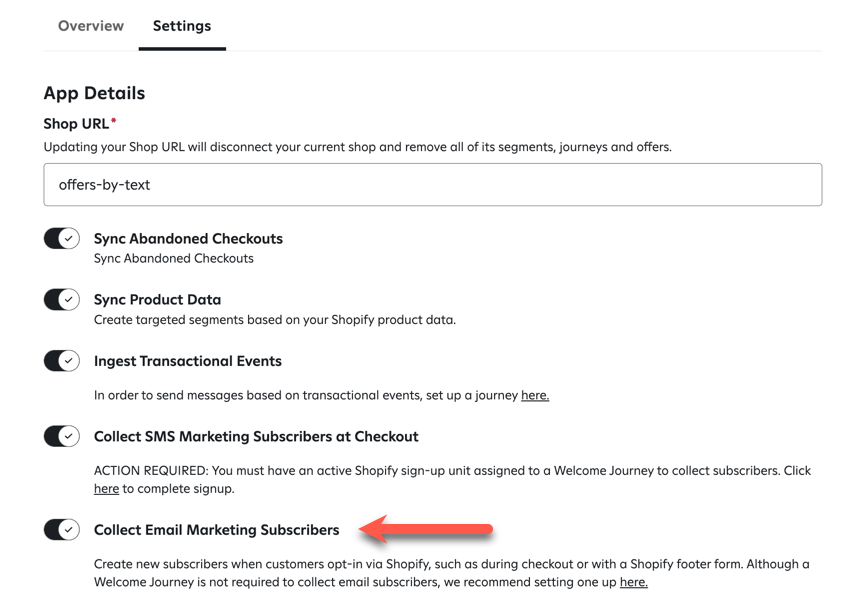Open the 'here' link to set up a journey
Image resolution: width=851 pixels, height=605 pixels.
pyautogui.click(x=534, y=395)
